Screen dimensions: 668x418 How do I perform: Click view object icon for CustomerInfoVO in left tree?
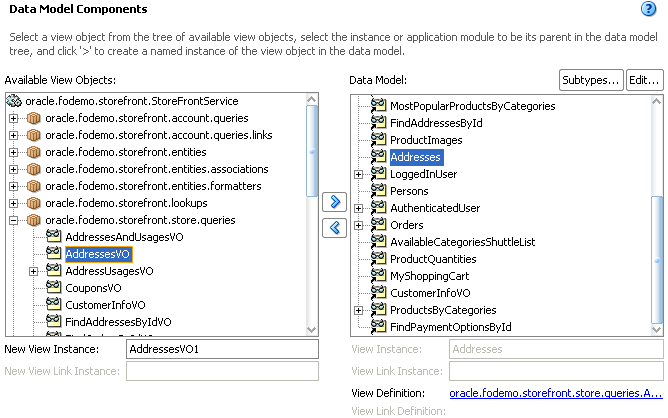[x=53, y=304]
